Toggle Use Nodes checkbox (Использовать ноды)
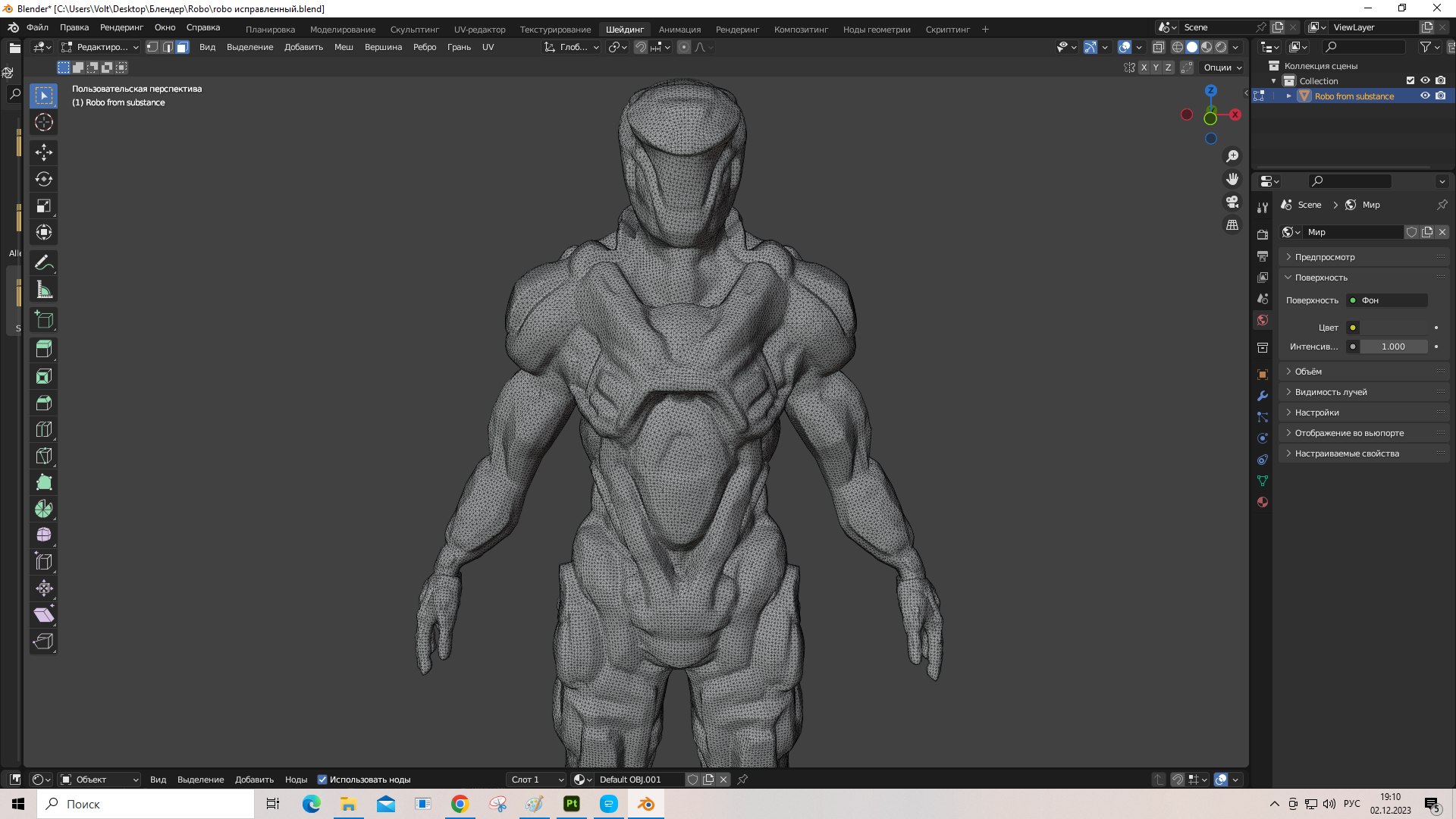1456x819 pixels. [322, 780]
